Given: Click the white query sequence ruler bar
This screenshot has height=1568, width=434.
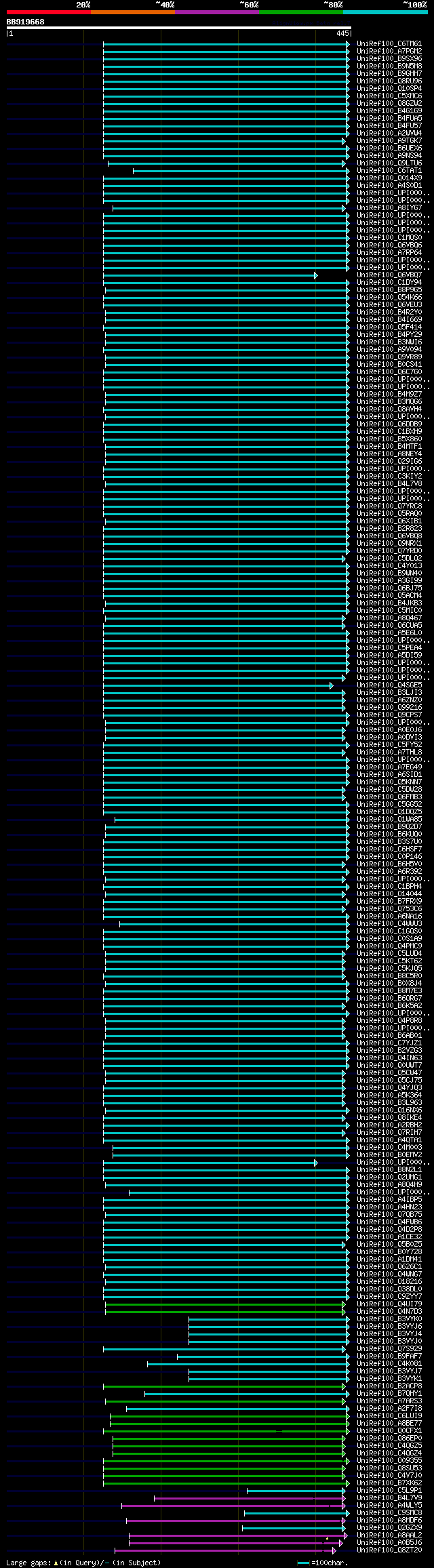Looking at the screenshot, I should (x=178, y=28).
